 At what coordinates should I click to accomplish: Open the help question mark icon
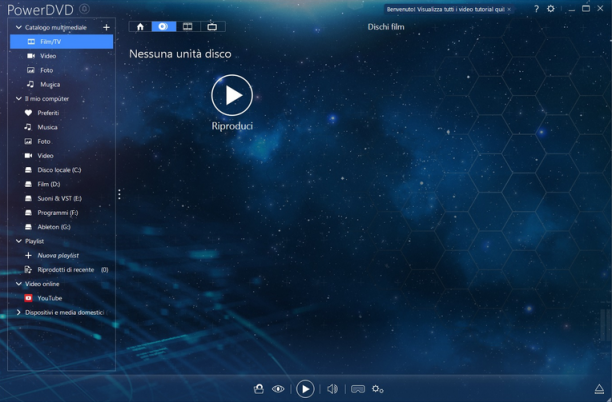click(536, 9)
